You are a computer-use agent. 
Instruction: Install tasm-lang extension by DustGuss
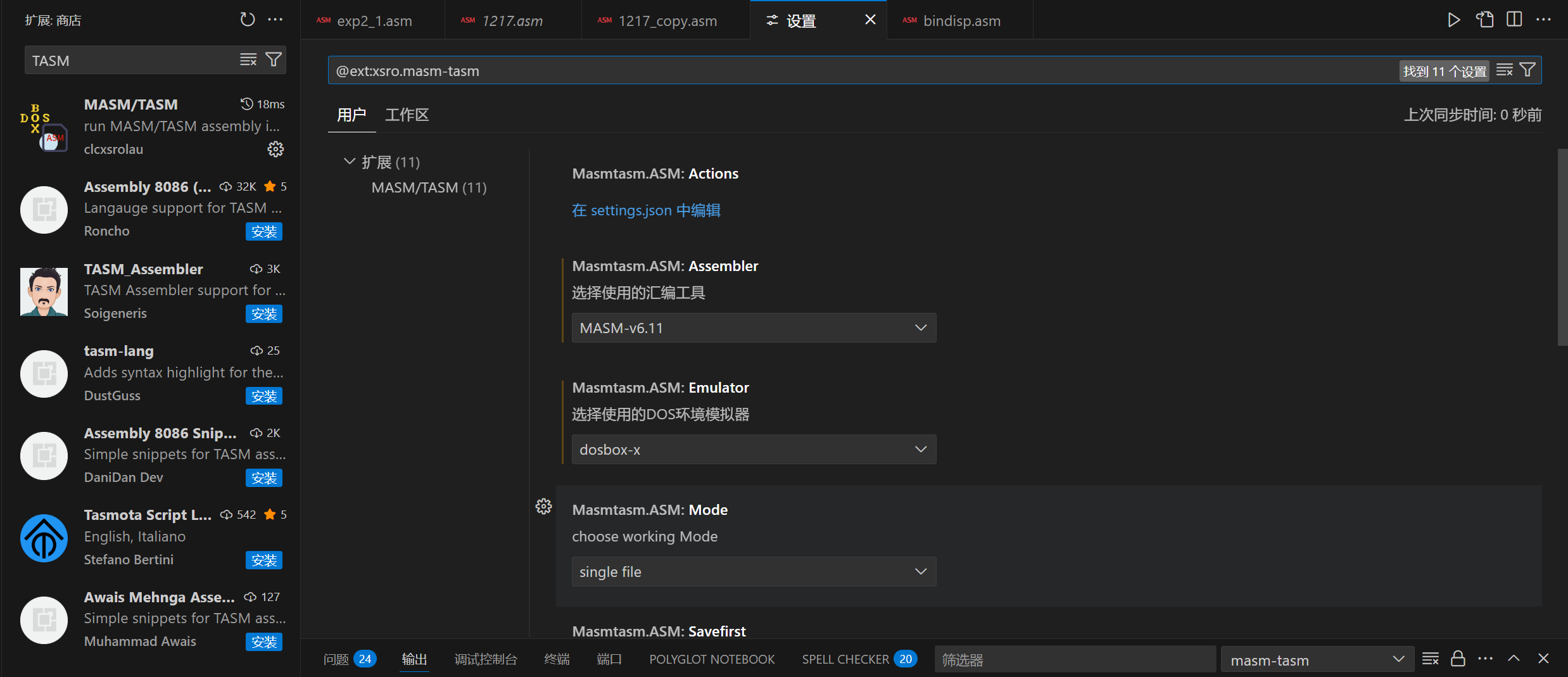point(264,396)
